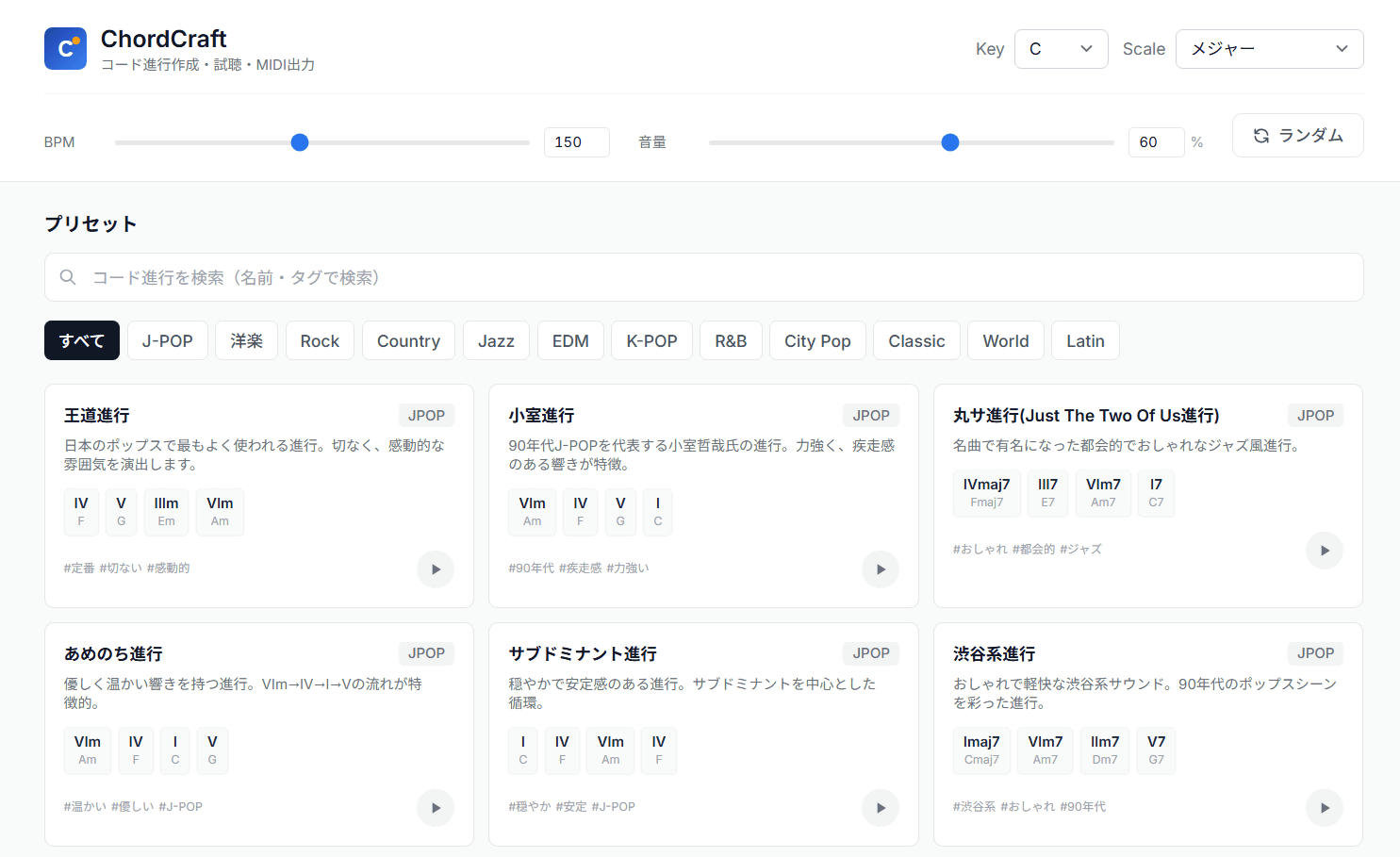The height and width of the screenshot is (857, 1400).
Task: Click the 音量 volume slider handle
Action: pyautogui.click(x=950, y=142)
